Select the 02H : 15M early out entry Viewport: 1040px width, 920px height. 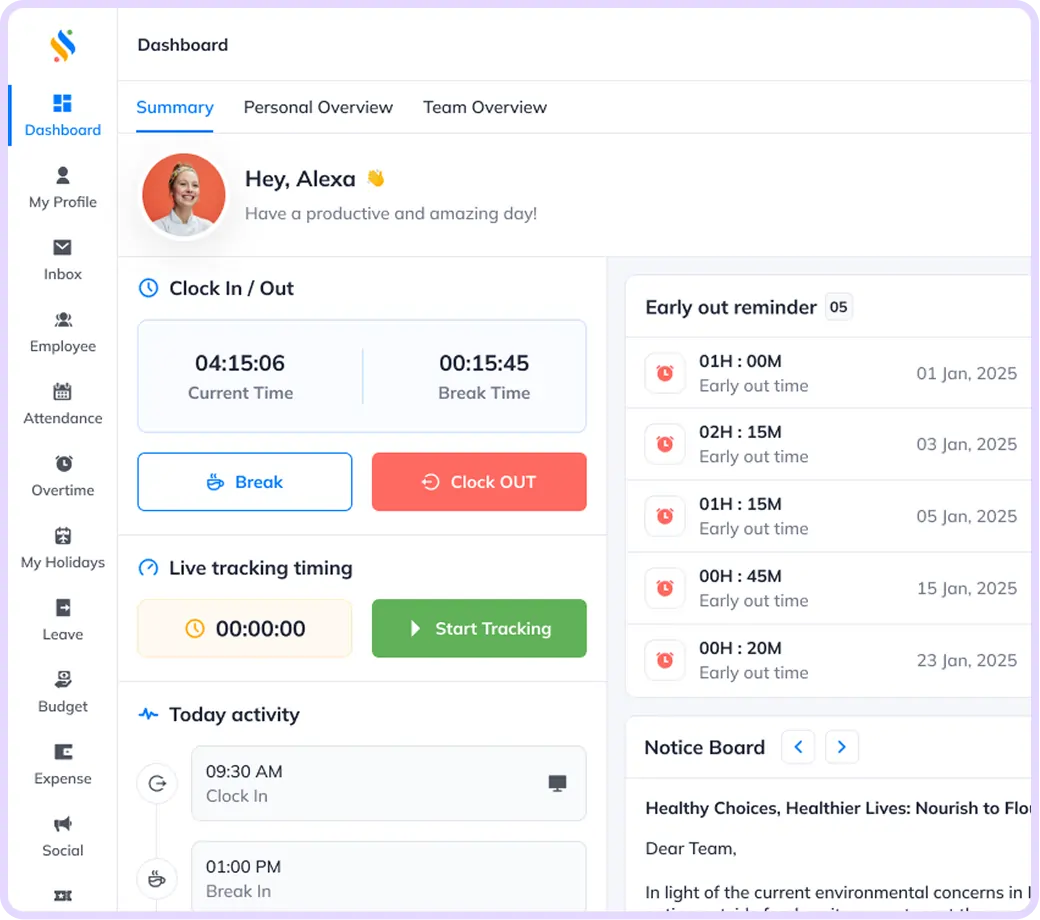pos(828,444)
